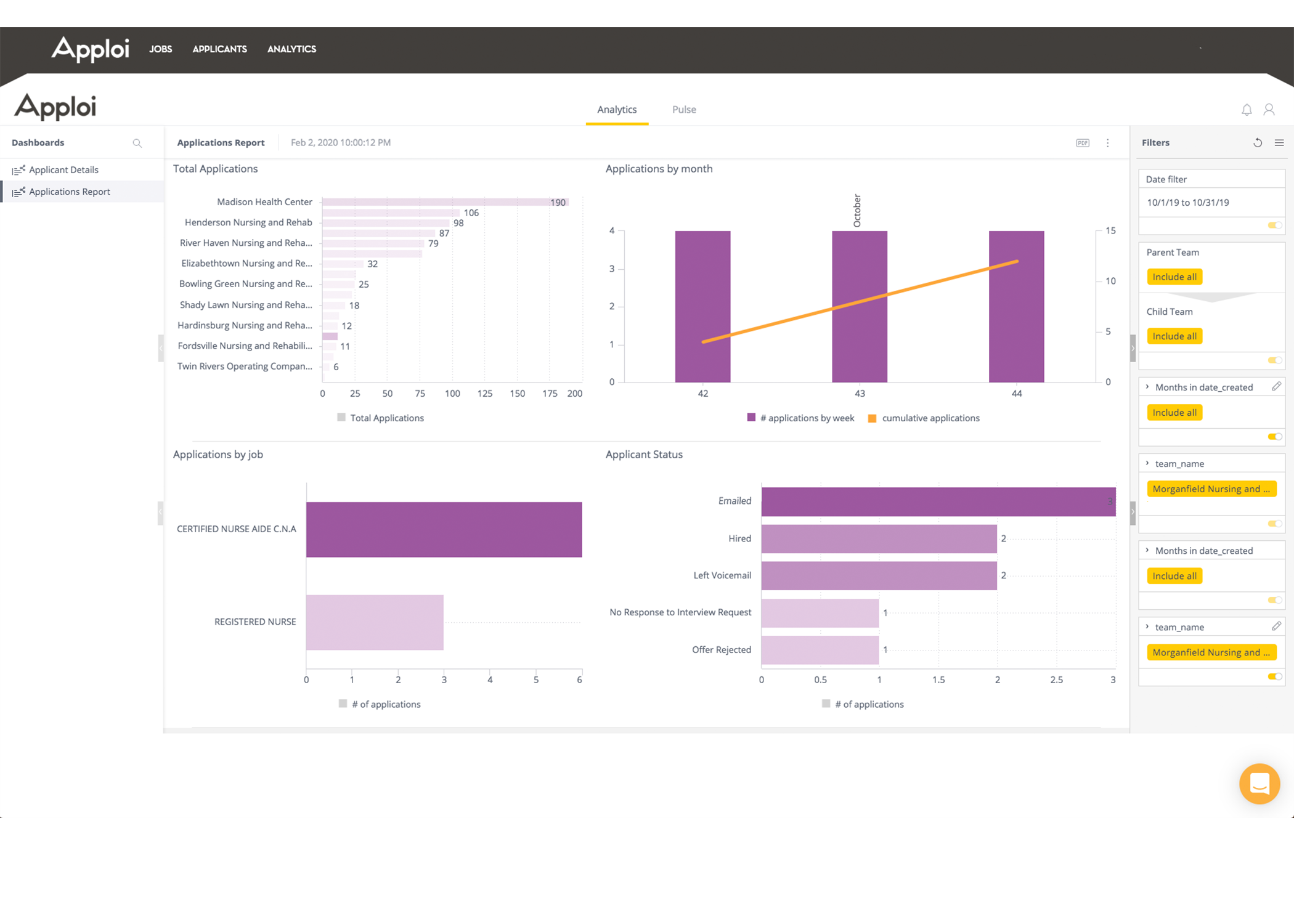This screenshot has width=1294, height=924.
Task: Toggle the Parent/Child Team filter switch
Action: click(x=1274, y=360)
